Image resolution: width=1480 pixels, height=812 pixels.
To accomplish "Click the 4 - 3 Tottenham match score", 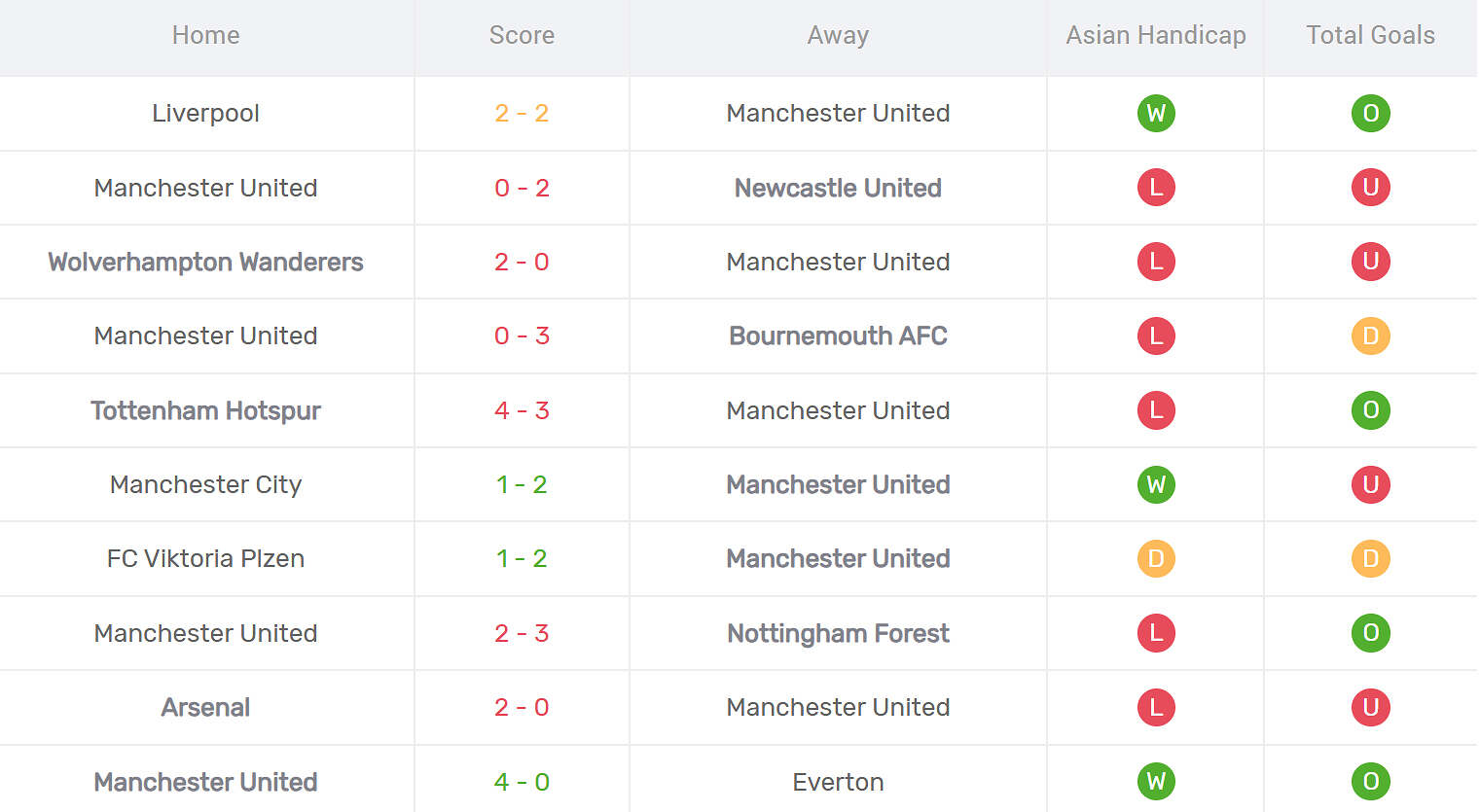I will point(522,410).
